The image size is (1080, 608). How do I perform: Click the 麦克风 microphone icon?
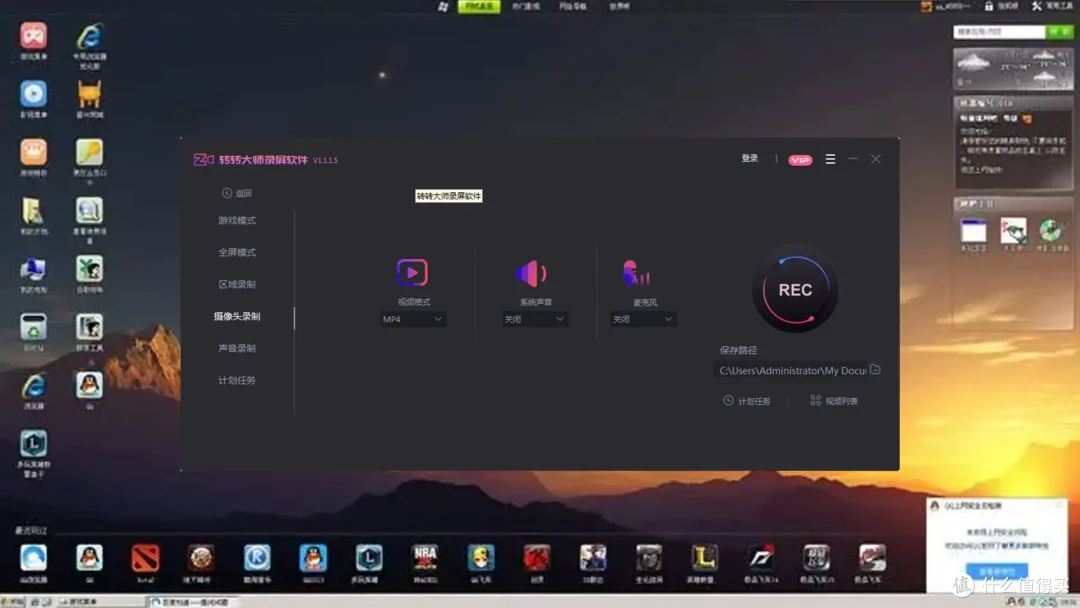pyautogui.click(x=636, y=273)
